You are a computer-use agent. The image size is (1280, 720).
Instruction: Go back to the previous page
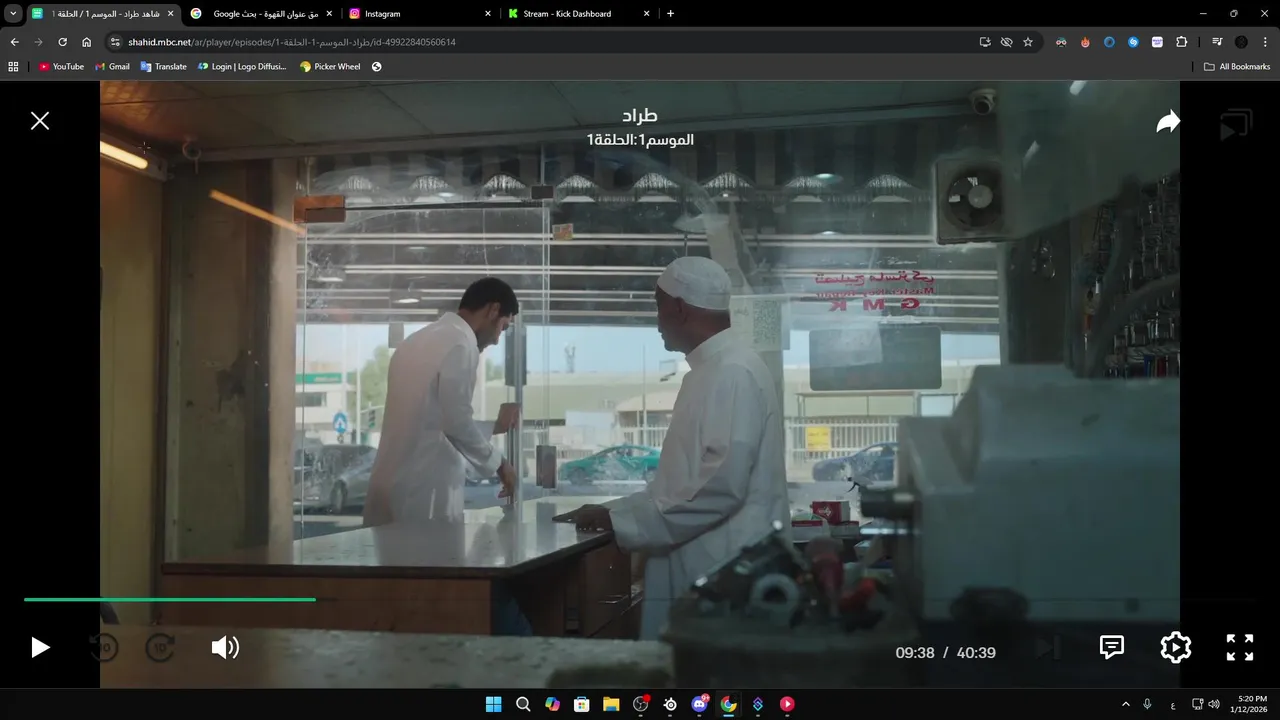(x=14, y=42)
